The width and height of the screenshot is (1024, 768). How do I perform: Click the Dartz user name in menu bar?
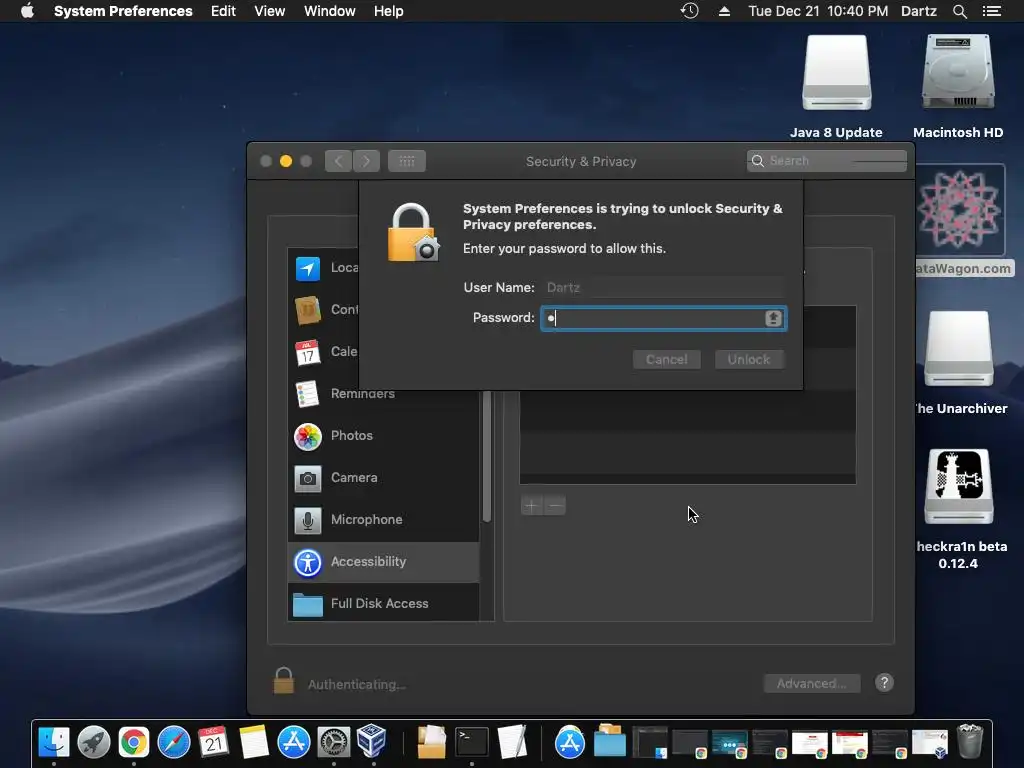(x=918, y=11)
